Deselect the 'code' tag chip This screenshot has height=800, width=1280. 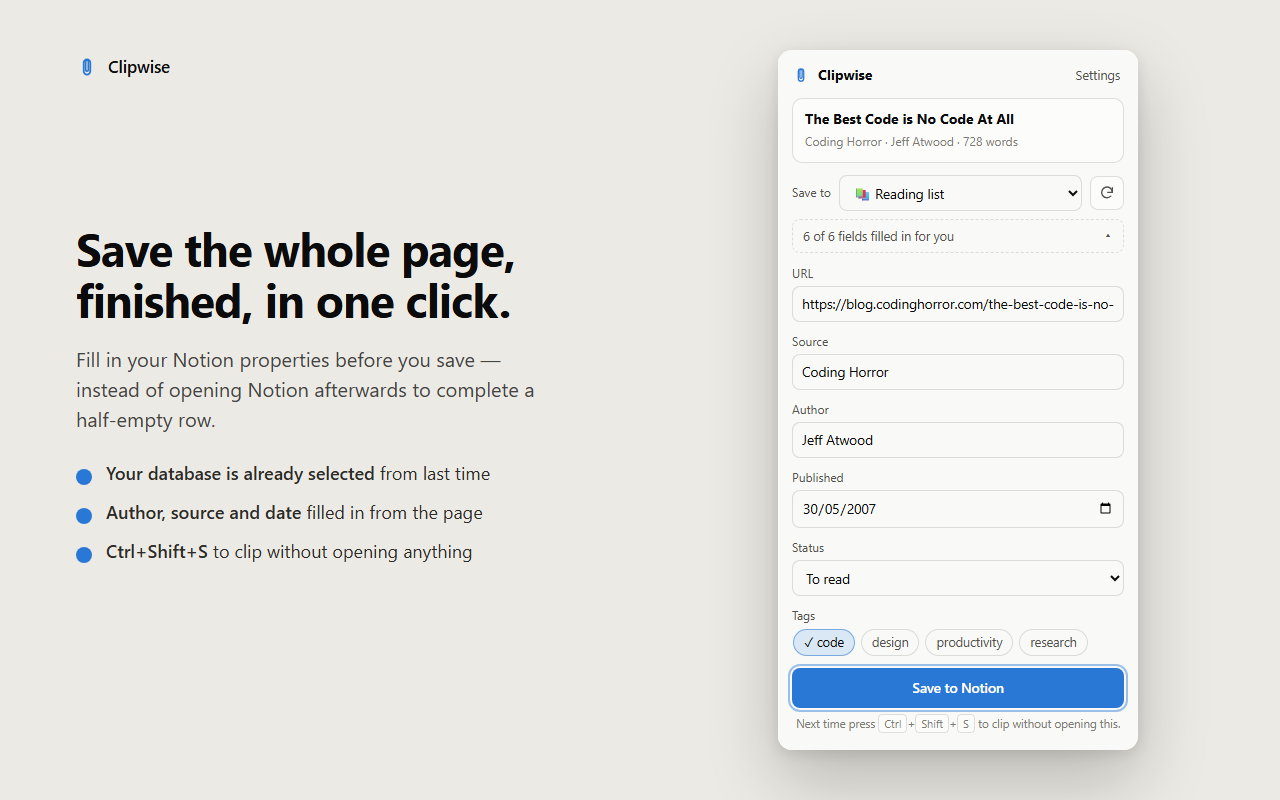coord(824,642)
